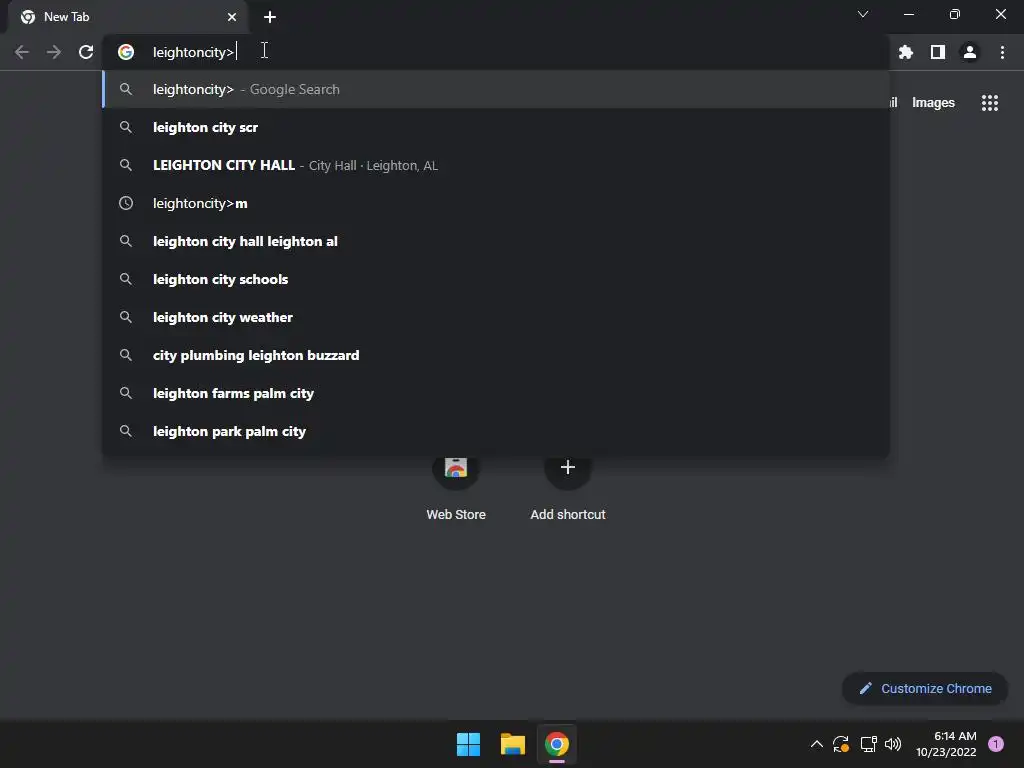The image size is (1024, 768).
Task: Click the Add shortcut button
Action: (x=568, y=487)
